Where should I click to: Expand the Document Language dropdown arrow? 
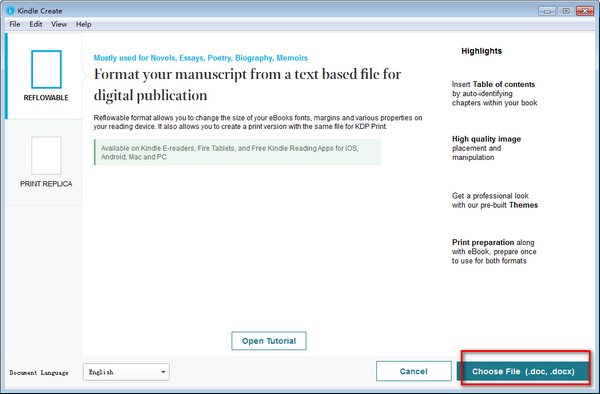click(163, 372)
